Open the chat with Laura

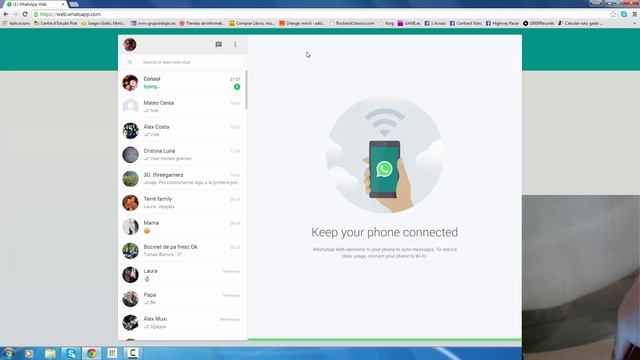[182, 275]
